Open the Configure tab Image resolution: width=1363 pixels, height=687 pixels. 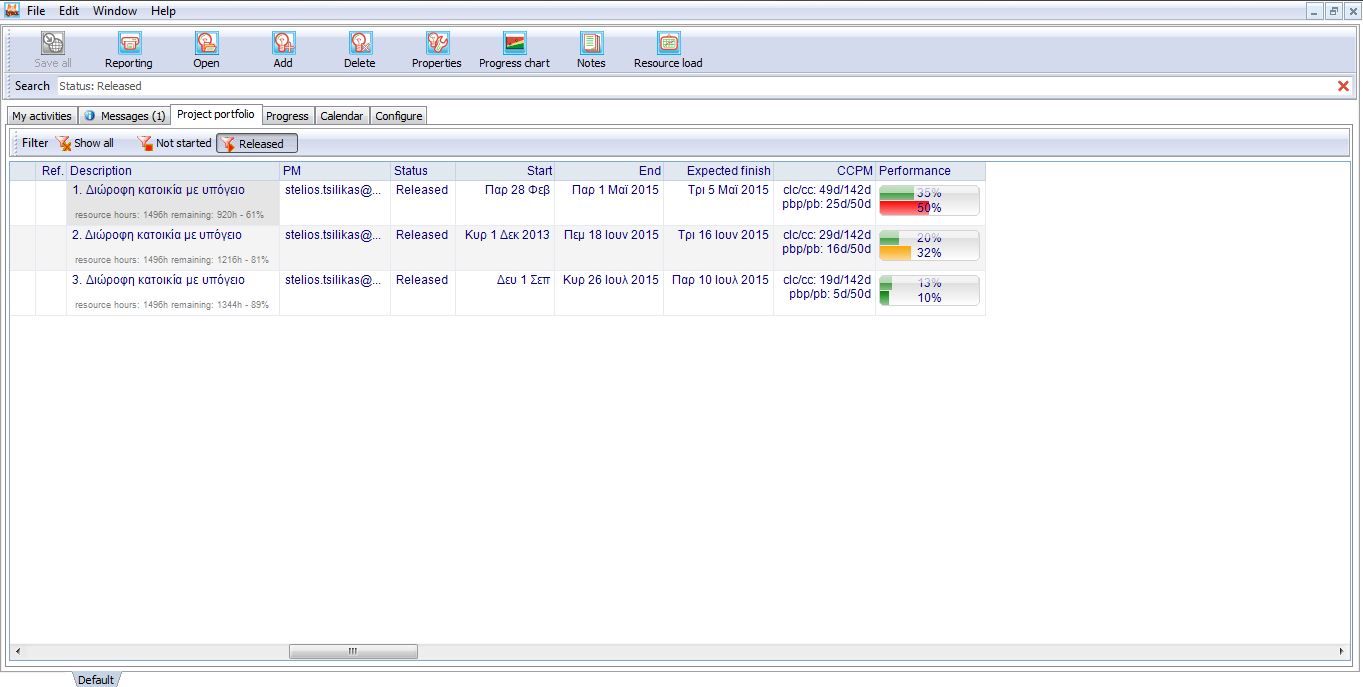tap(399, 116)
